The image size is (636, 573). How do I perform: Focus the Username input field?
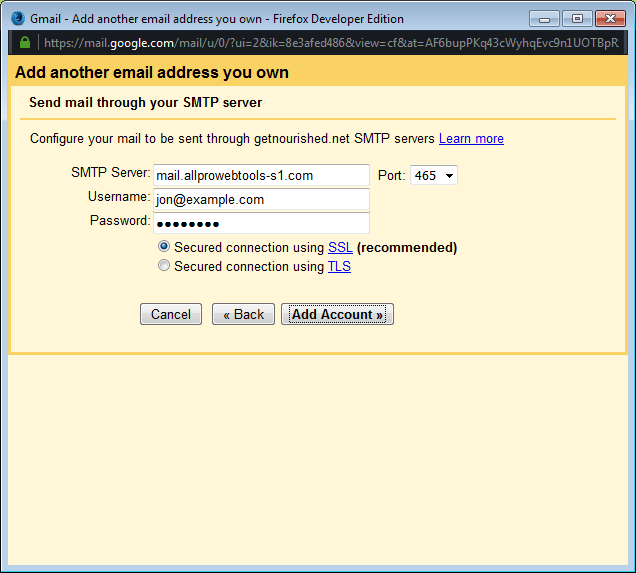pos(262,199)
